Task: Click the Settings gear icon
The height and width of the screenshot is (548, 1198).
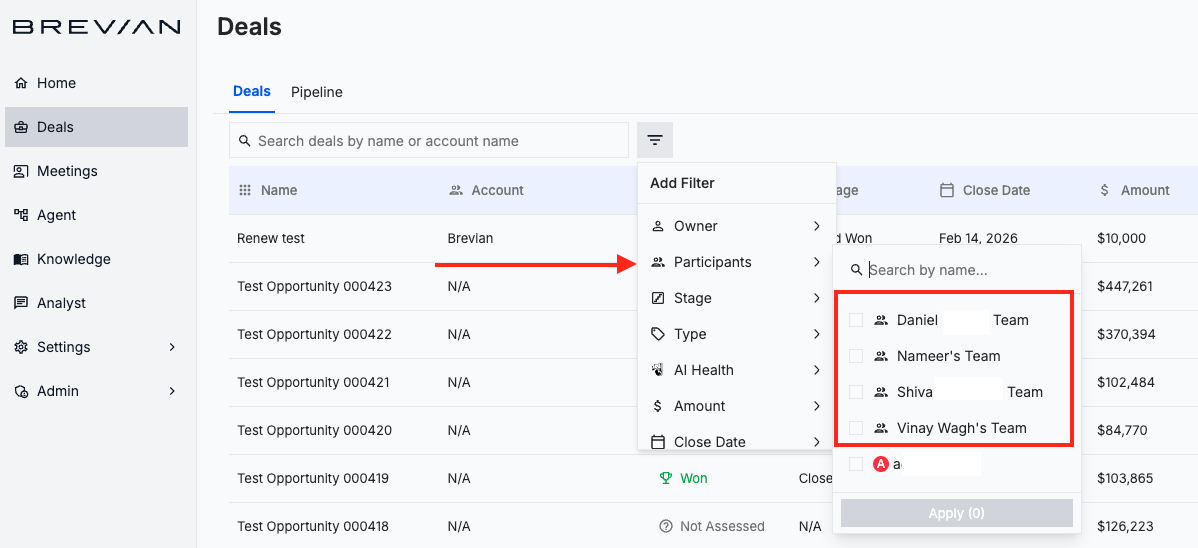Action: click(21, 347)
